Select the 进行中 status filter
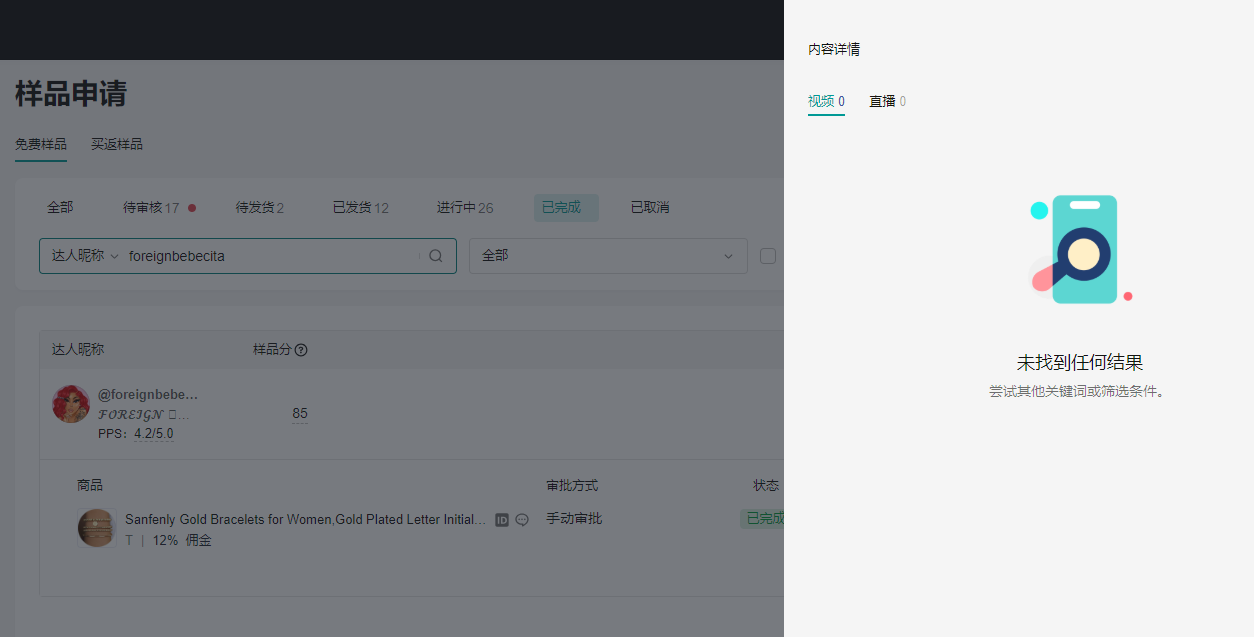The image size is (1254, 637). (464, 207)
